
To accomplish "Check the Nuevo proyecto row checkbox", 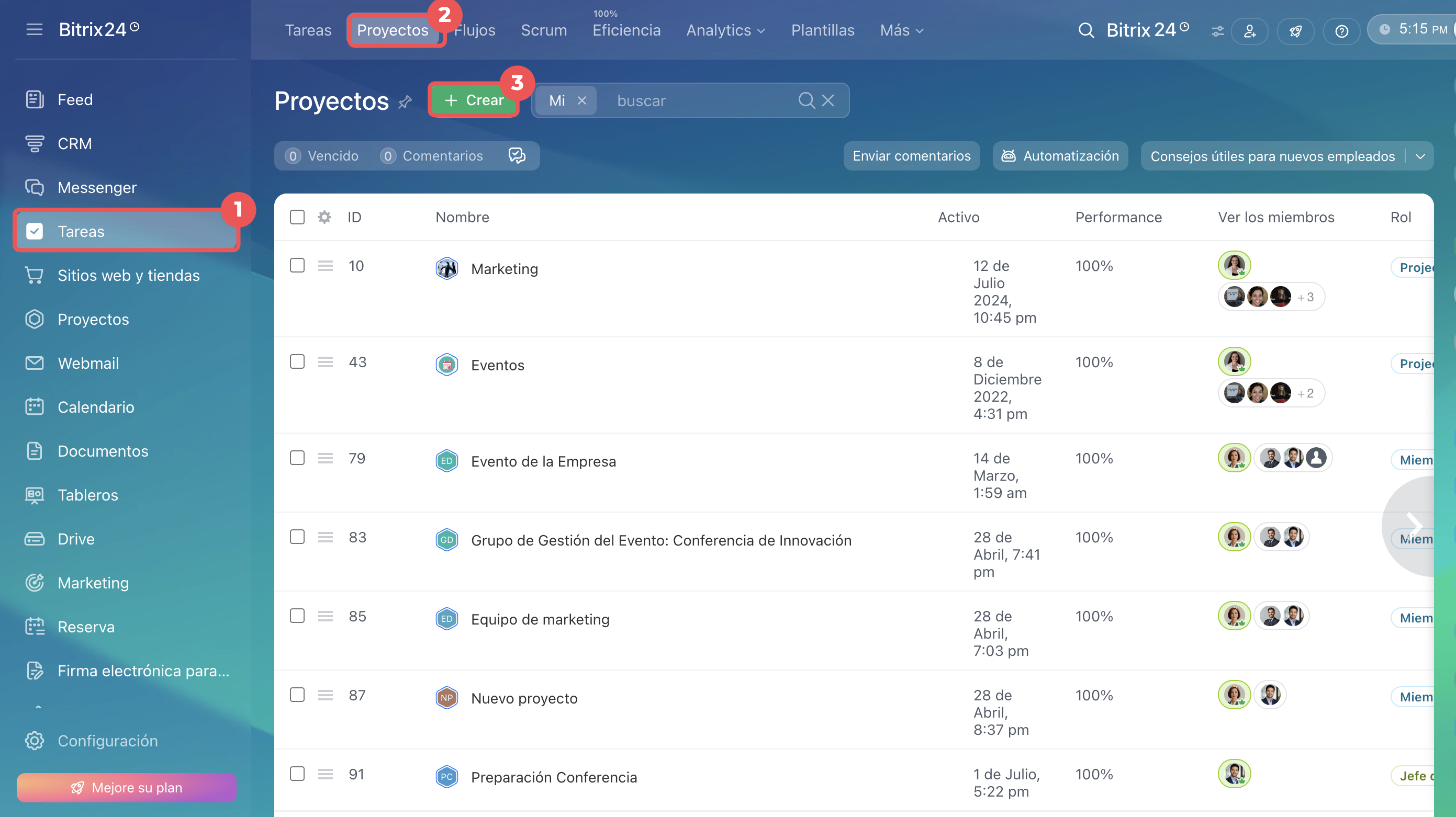I will point(297,695).
